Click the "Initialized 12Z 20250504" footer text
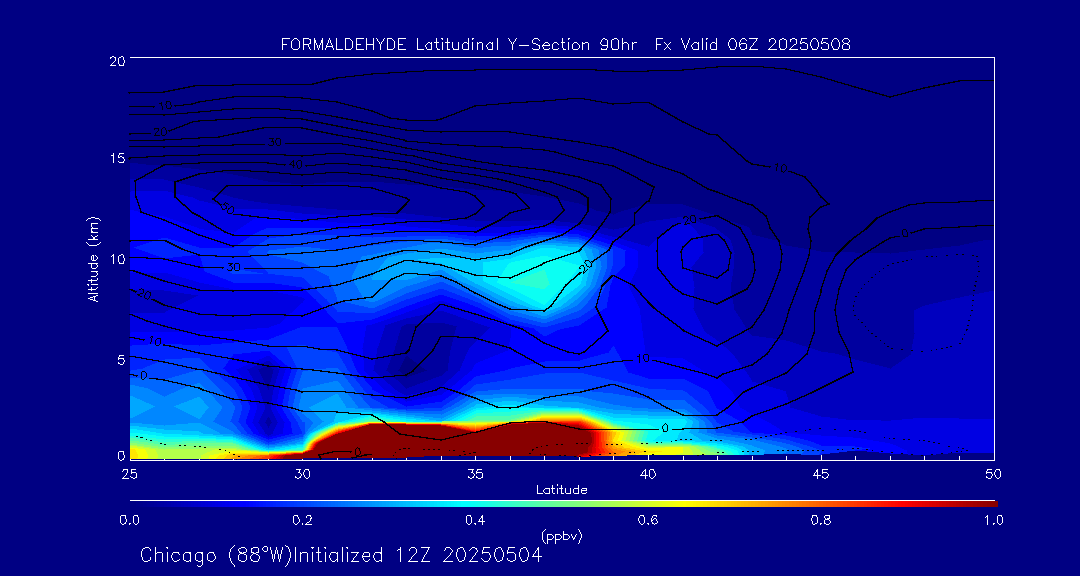1080x576 pixels. click(418, 555)
